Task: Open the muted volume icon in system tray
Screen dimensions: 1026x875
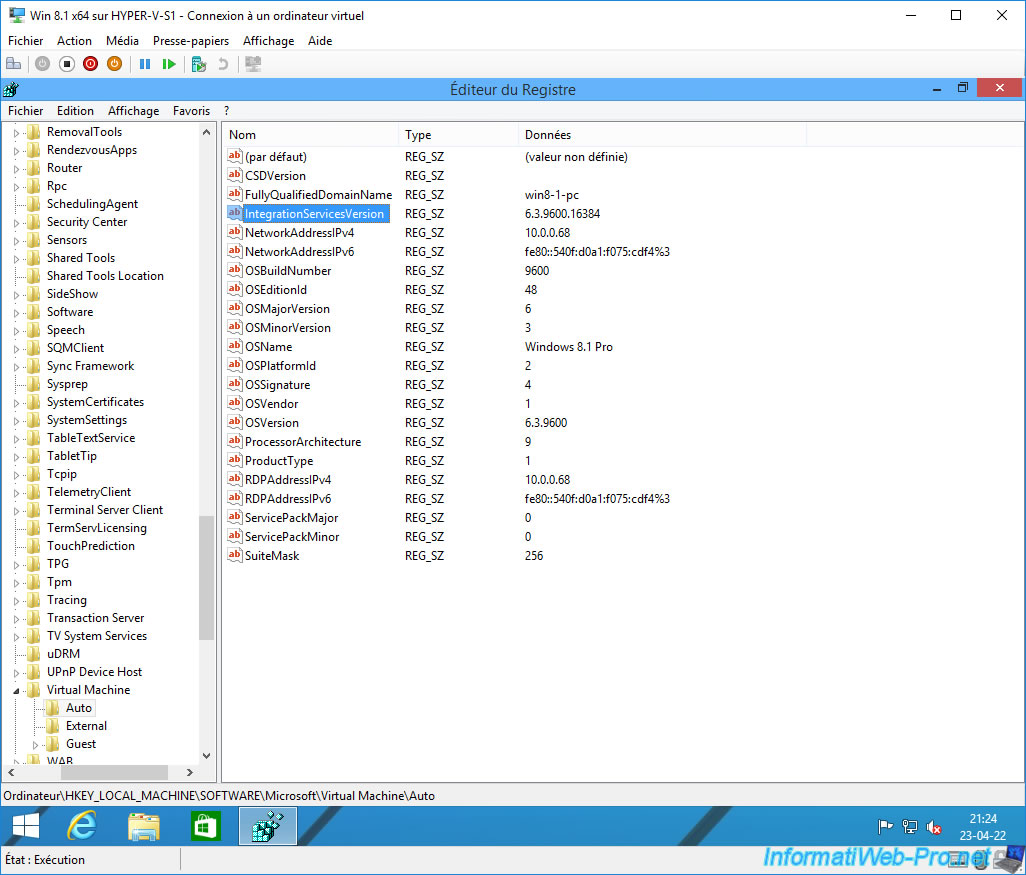Action: point(934,827)
